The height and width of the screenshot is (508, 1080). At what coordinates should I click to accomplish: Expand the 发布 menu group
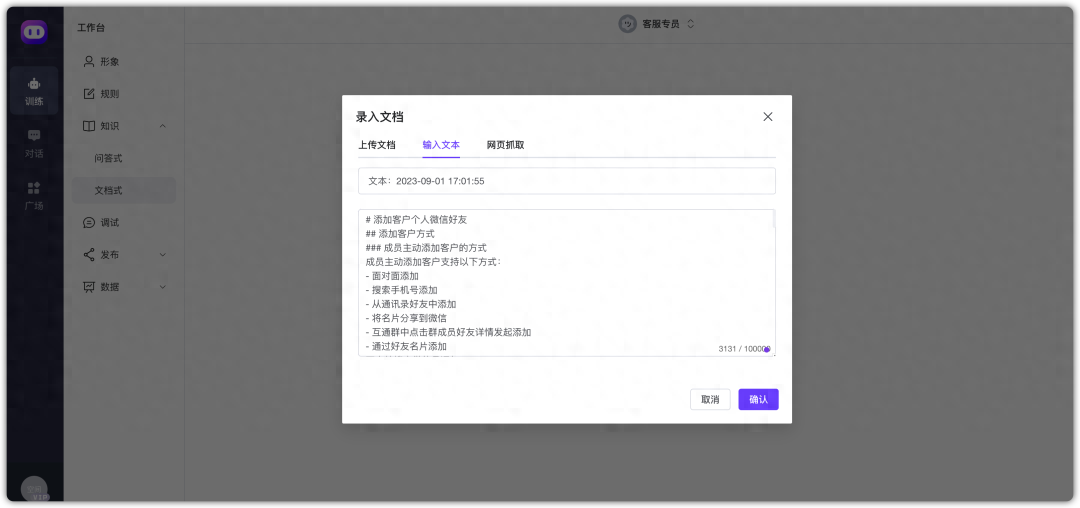(163, 255)
